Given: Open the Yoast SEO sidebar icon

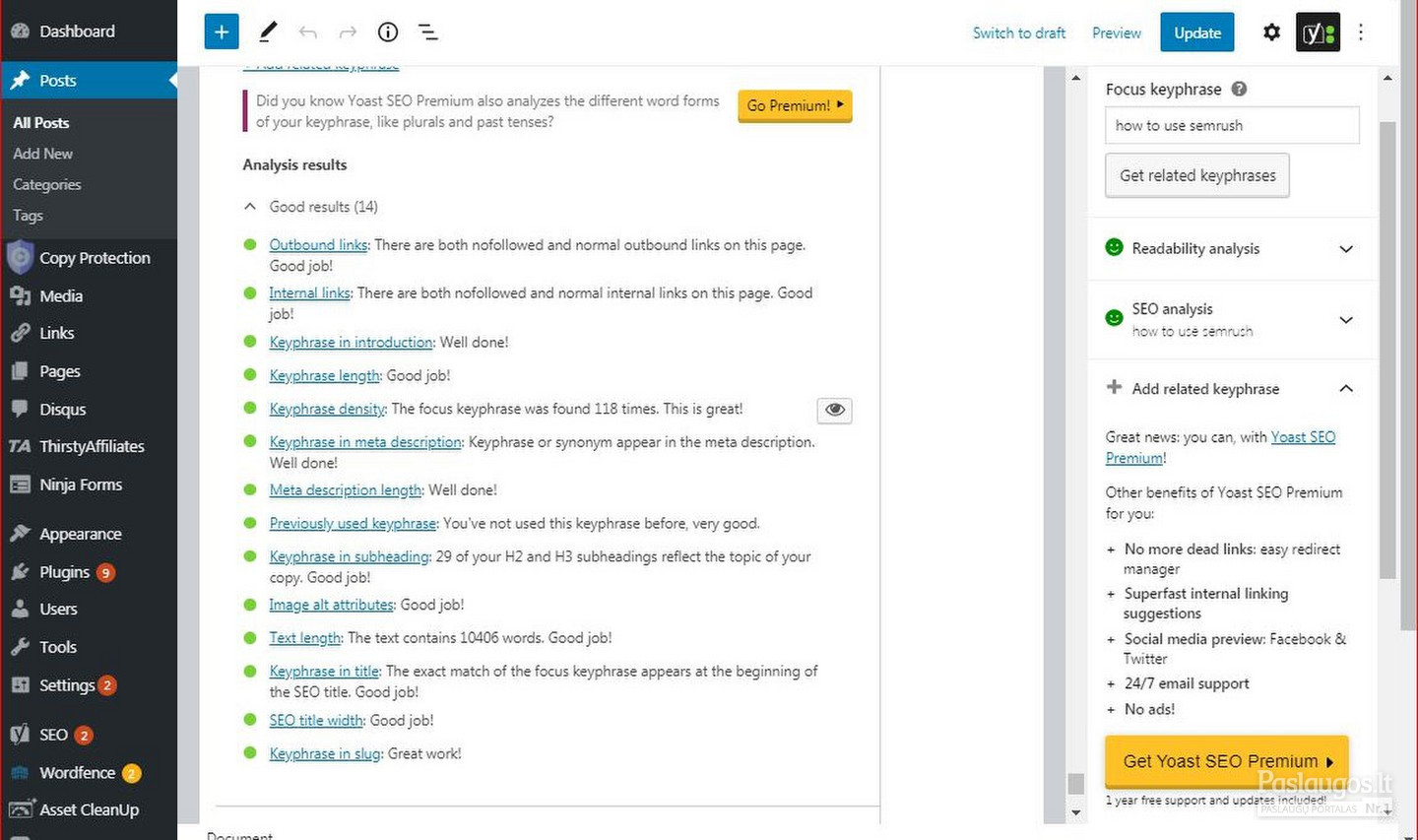Looking at the screenshot, I should pyautogui.click(x=1318, y=32).
